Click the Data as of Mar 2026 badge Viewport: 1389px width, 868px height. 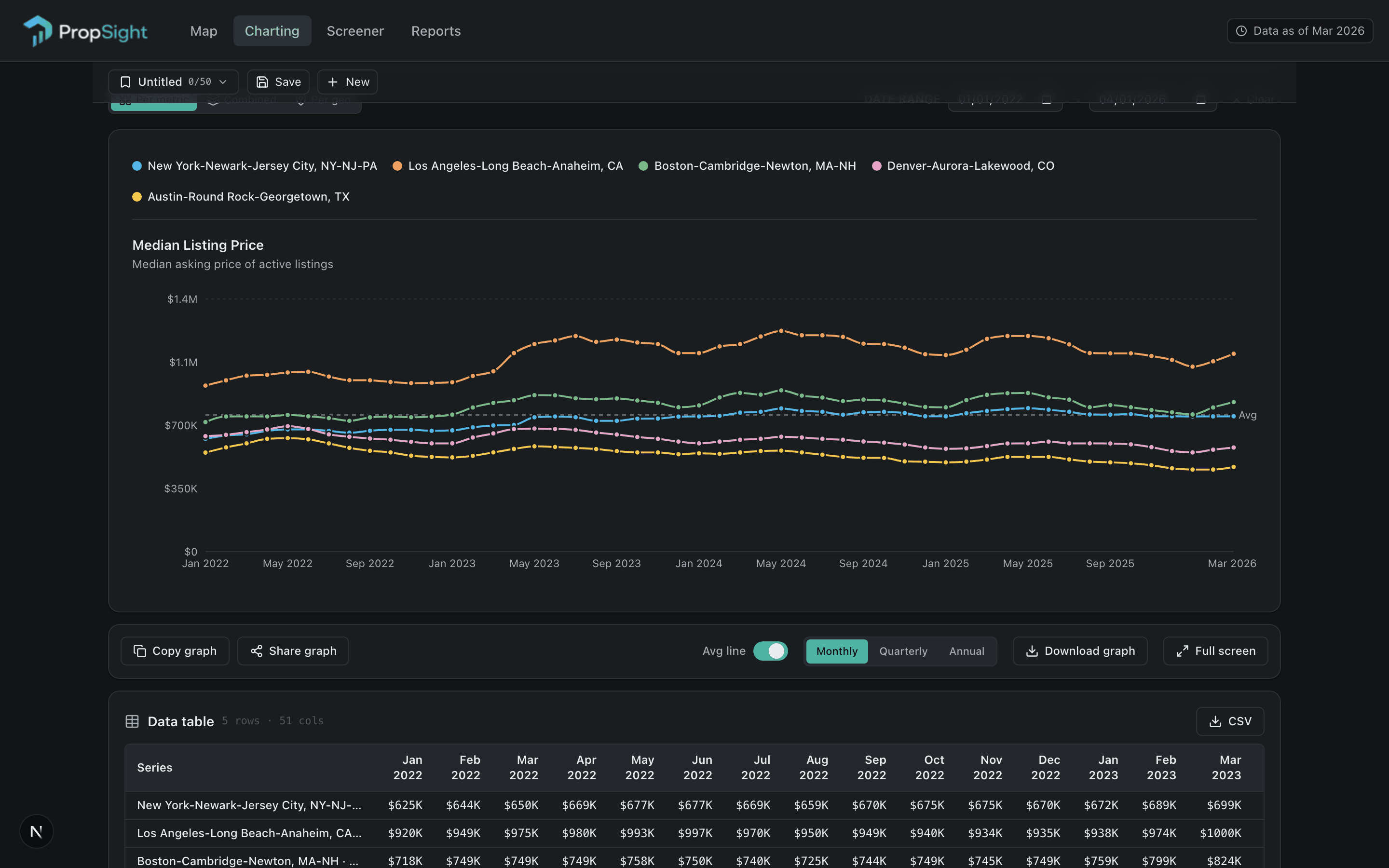coord(1299,31)
